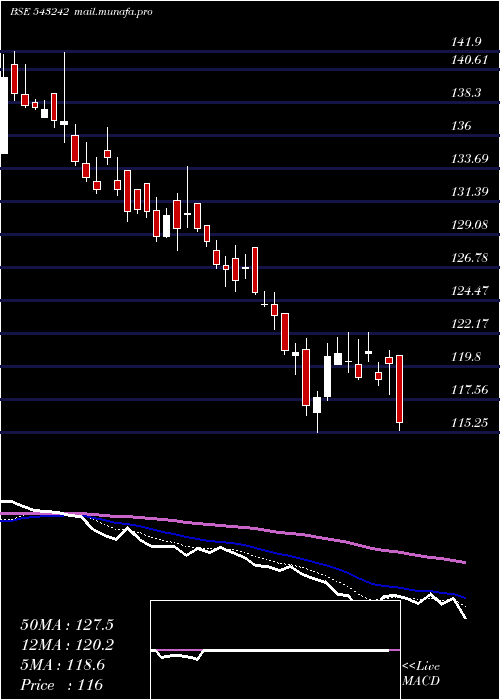Click the last large red candlestick

pos(399,389)
